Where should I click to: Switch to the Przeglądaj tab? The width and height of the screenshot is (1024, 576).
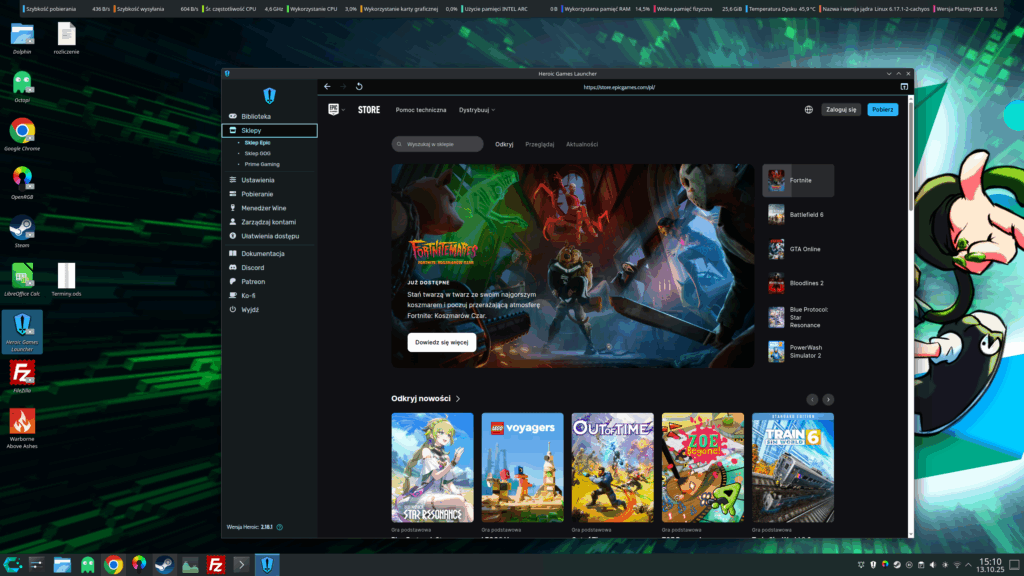tap(539, 144)
